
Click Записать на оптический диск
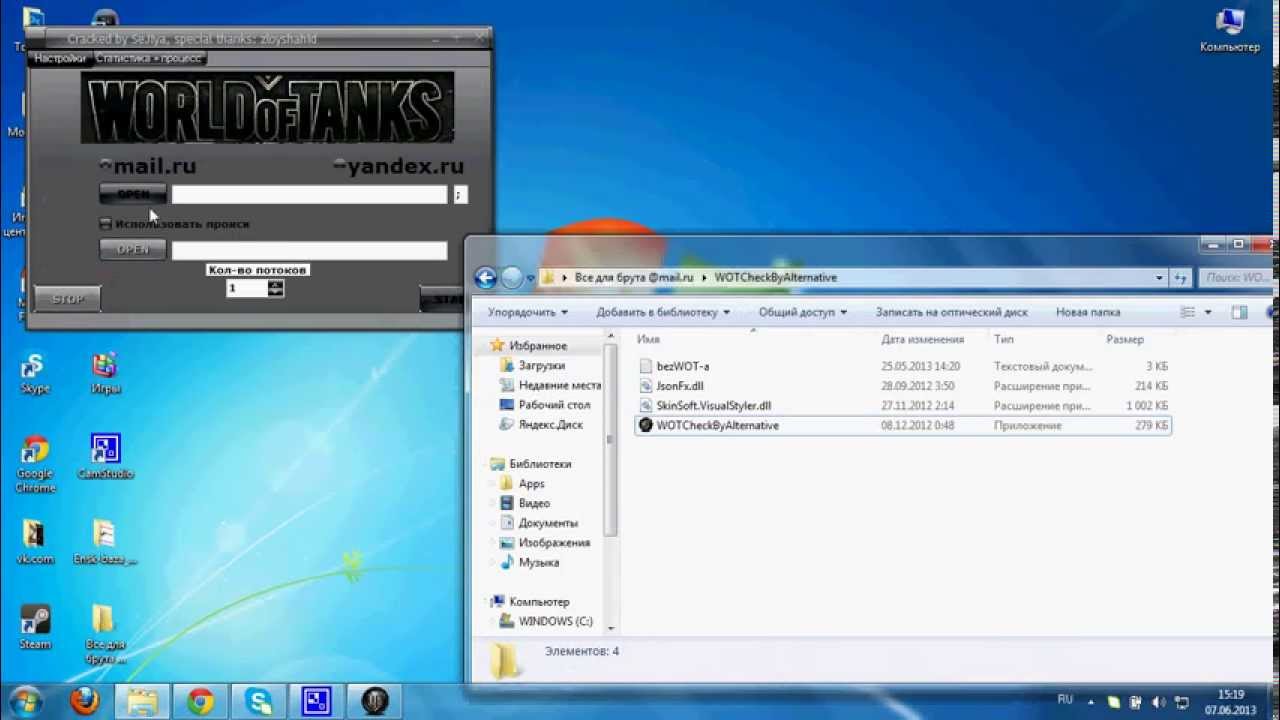pos(951,313)
